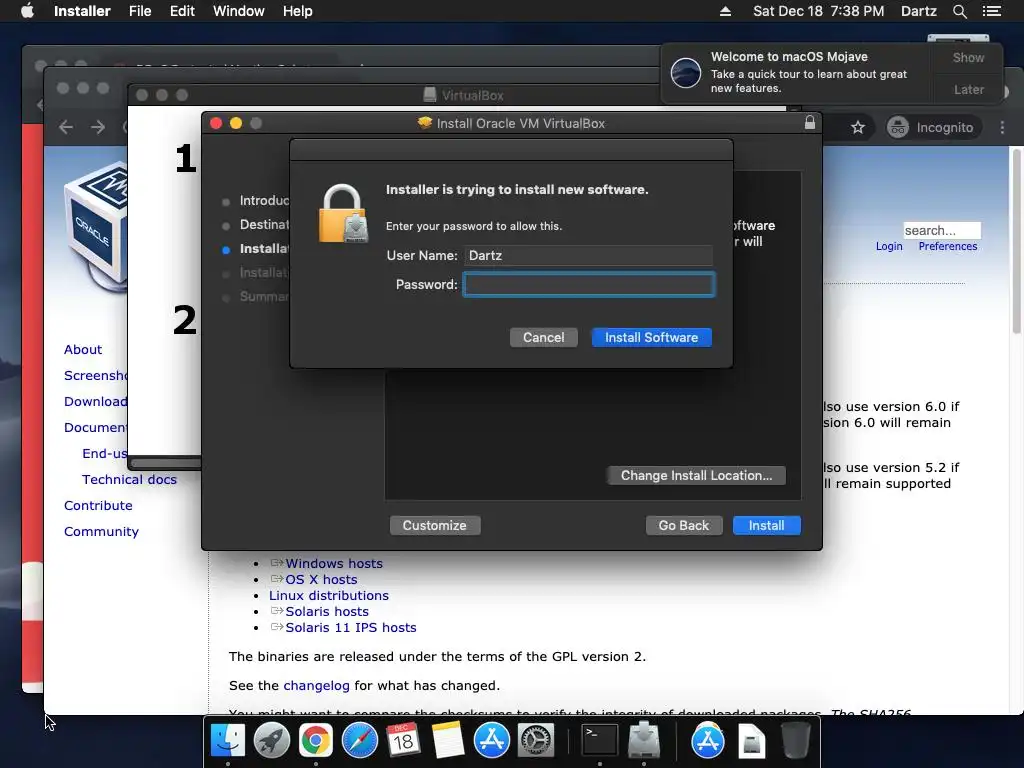Open the Windows hosts download link
1024x768 pixels.
pyautogui.click(x=334, y=564)
